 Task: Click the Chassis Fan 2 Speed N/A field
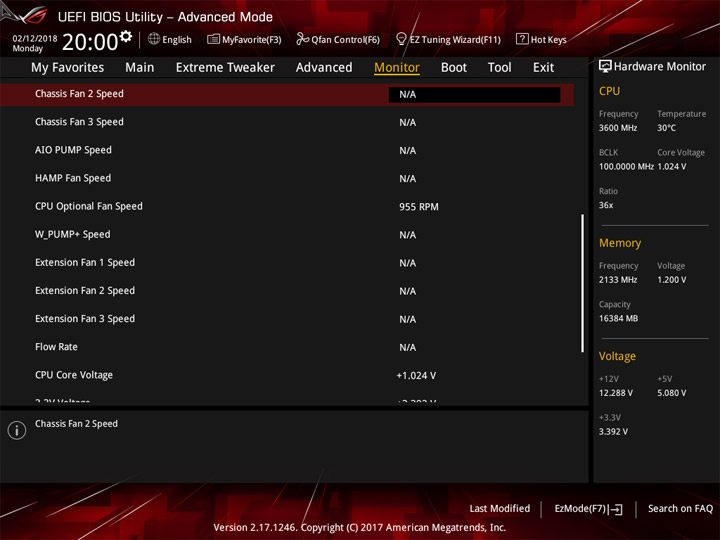point(474,95)
